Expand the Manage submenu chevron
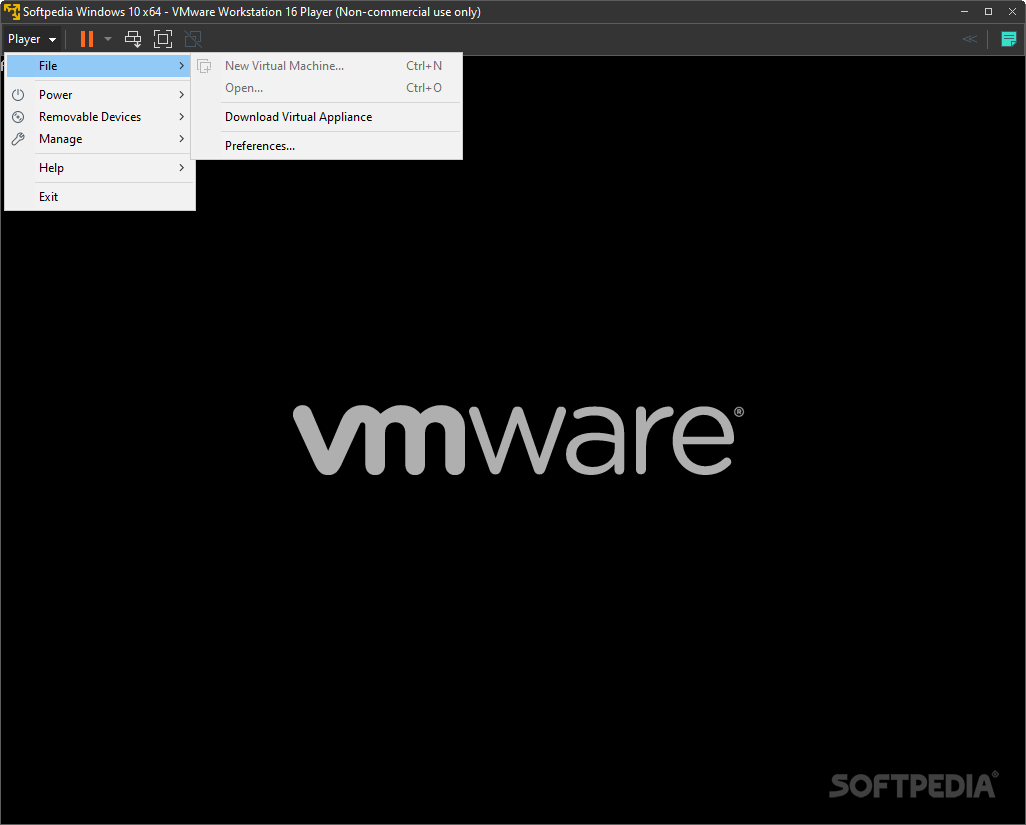 181,139
